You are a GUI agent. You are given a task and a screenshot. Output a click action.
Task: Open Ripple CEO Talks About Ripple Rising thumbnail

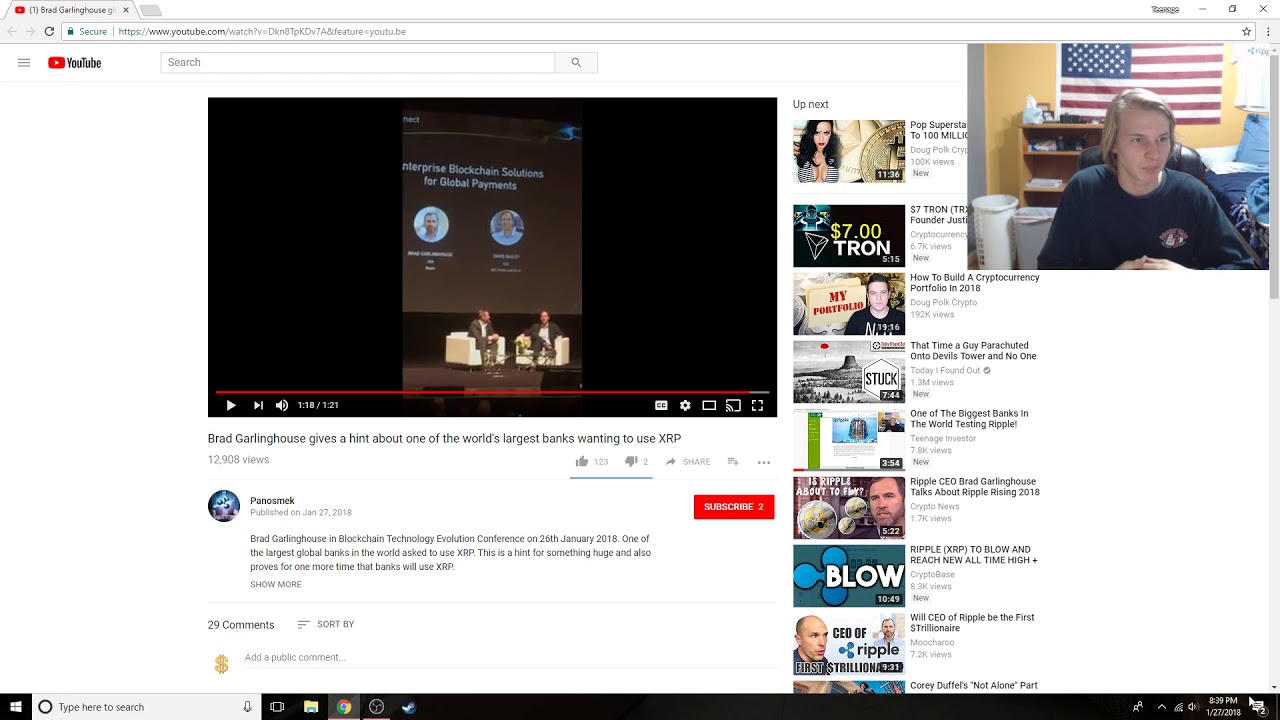[x=849, y=508]
